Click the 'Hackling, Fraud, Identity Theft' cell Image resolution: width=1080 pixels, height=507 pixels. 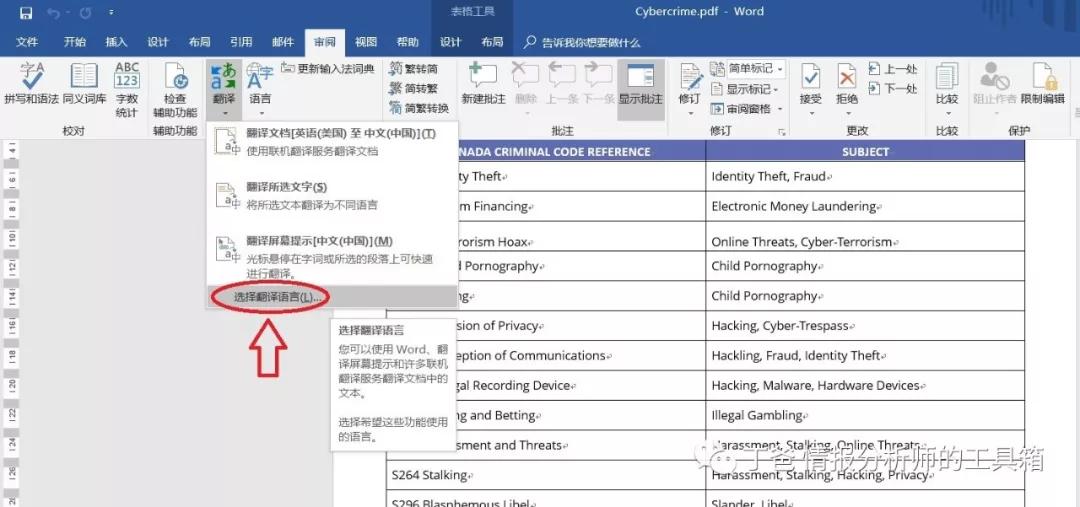pyautogui.click(x=865, y=355)
